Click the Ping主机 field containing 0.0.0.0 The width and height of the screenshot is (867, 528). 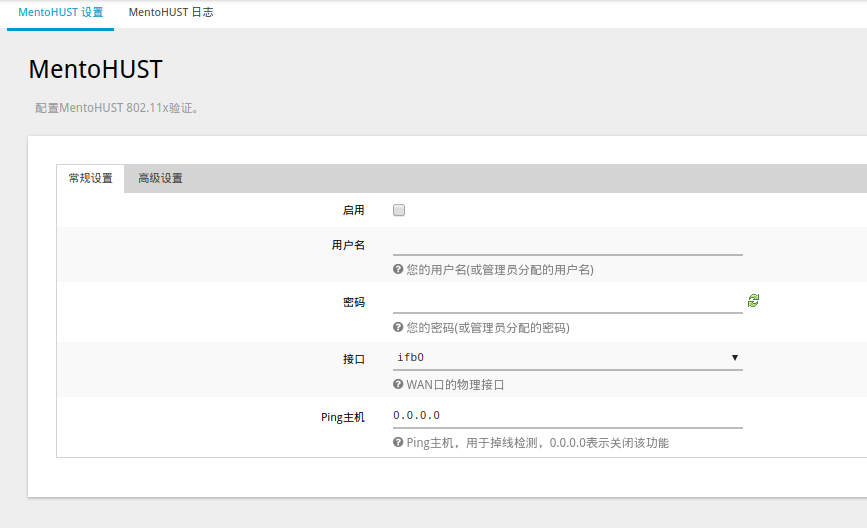click(x=567, y=416)
